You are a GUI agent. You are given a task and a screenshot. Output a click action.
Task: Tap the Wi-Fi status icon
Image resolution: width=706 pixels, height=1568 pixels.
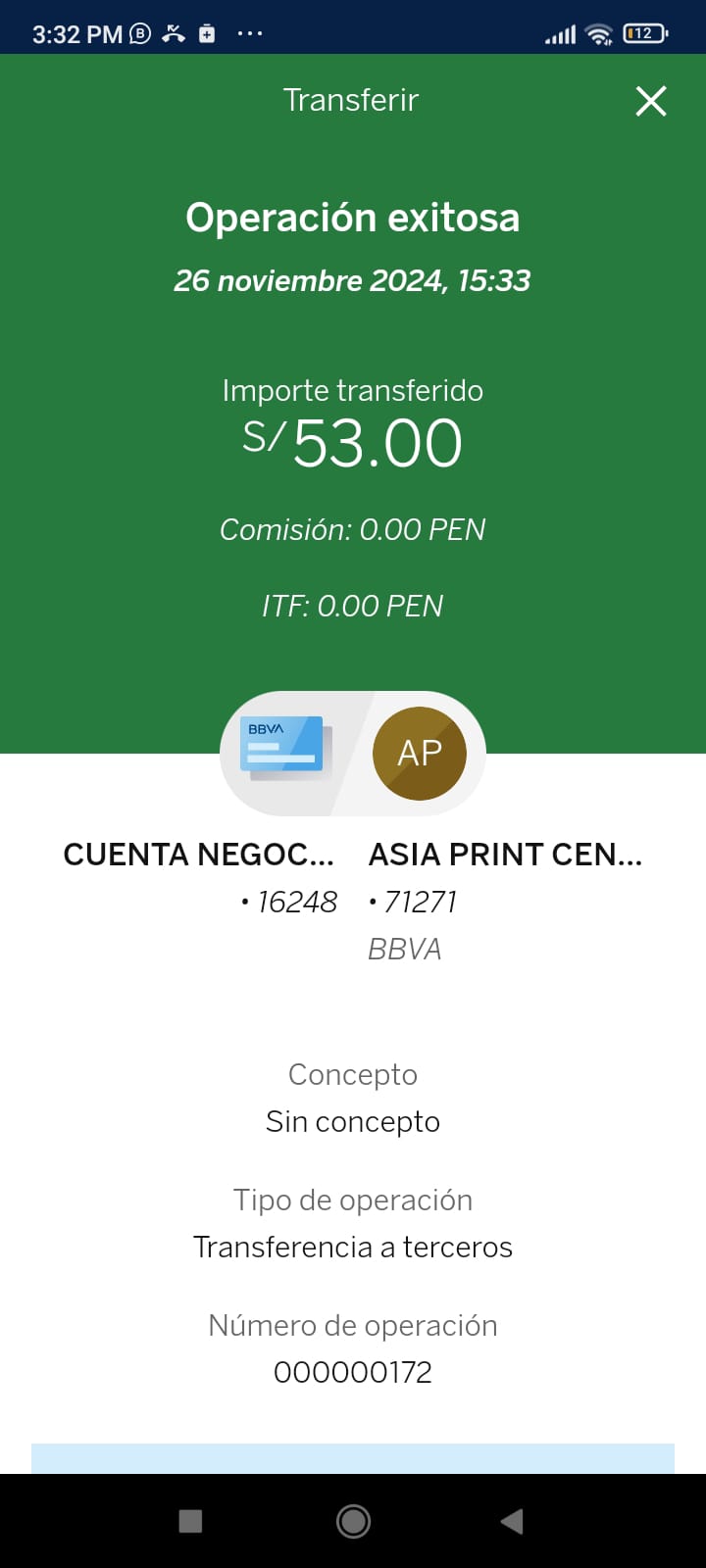tap(598, 34)
